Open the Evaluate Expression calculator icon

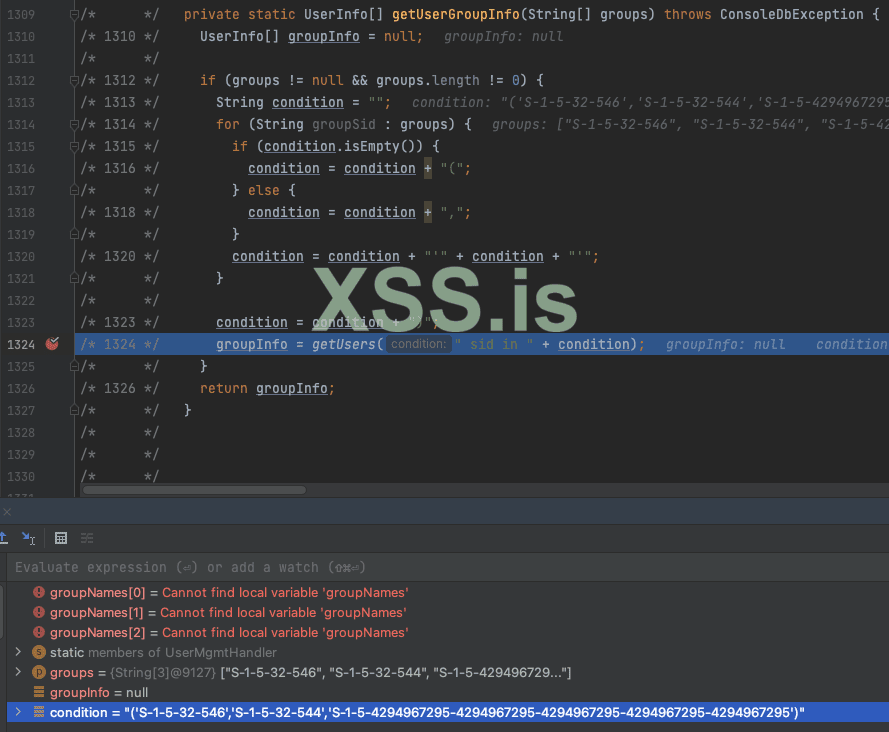pyautogui.click(x=61, y=538)
